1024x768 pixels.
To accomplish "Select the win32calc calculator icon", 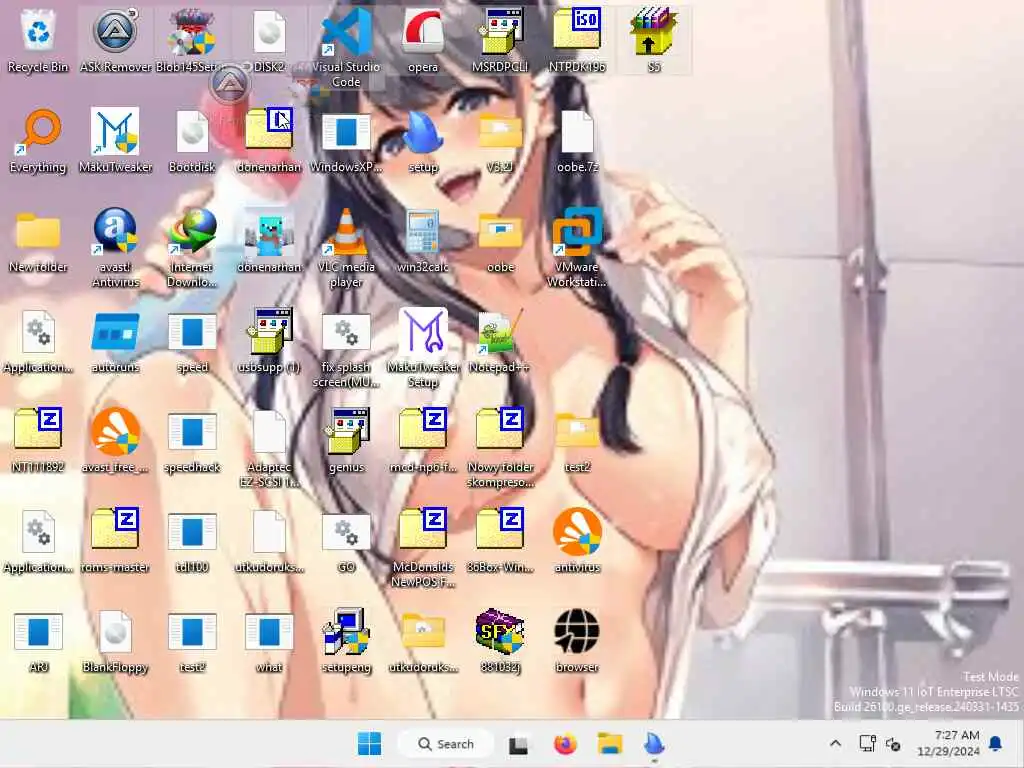I will click(423, 240).
